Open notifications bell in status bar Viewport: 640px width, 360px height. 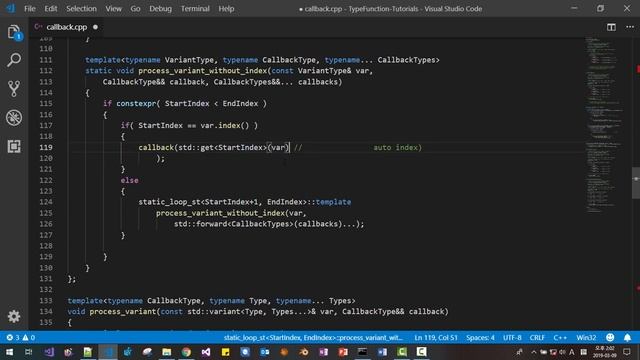[x=627, y=338]
